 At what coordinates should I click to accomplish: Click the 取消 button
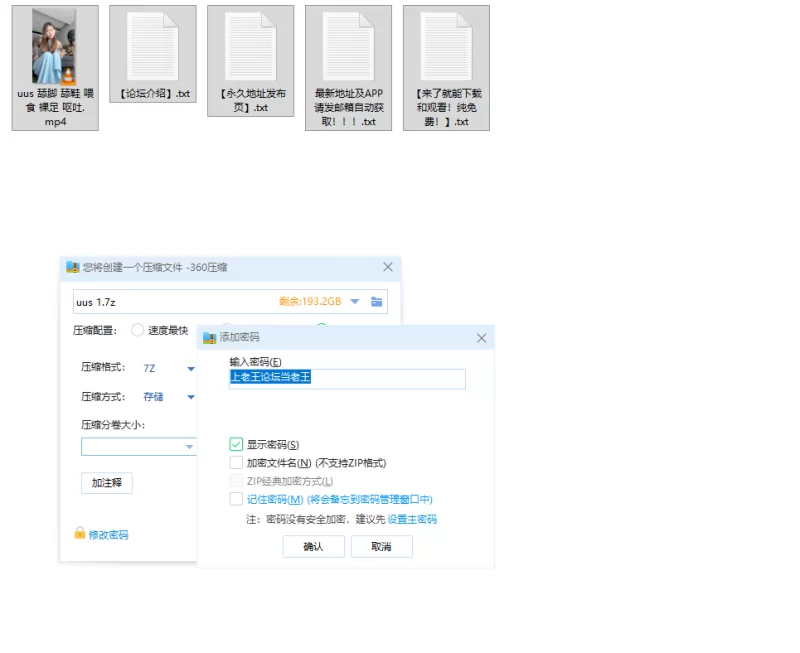(x=381, y=547)
